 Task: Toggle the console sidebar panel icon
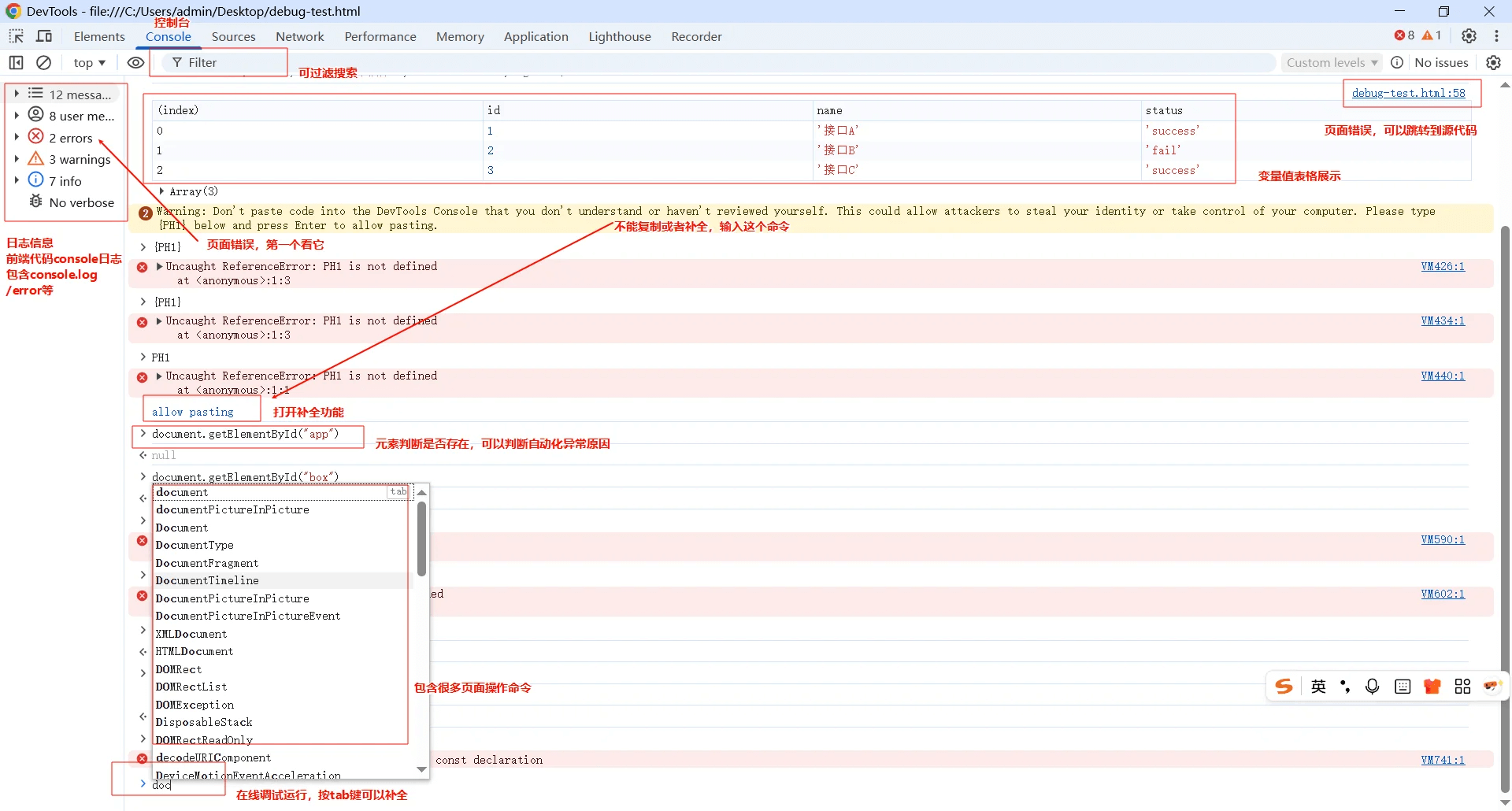[16, 62]
